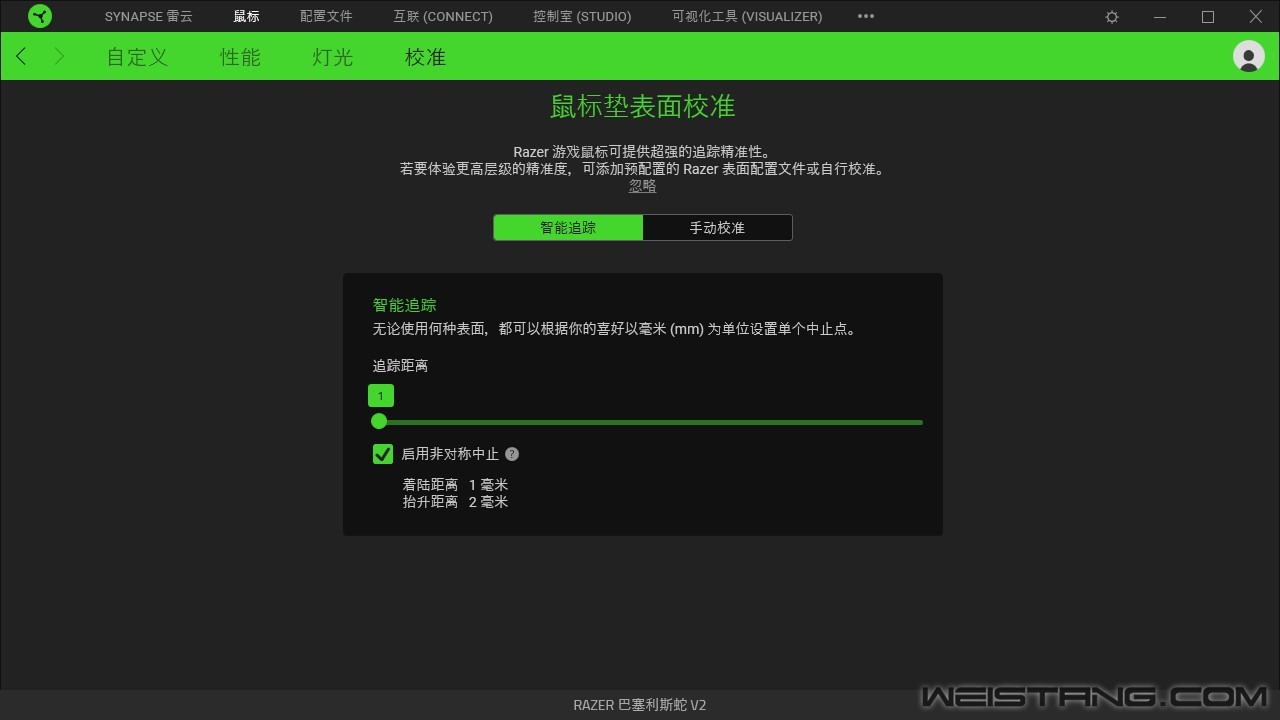Open the 控制室 (STUDIO) tab

click(x=582, y=16)
